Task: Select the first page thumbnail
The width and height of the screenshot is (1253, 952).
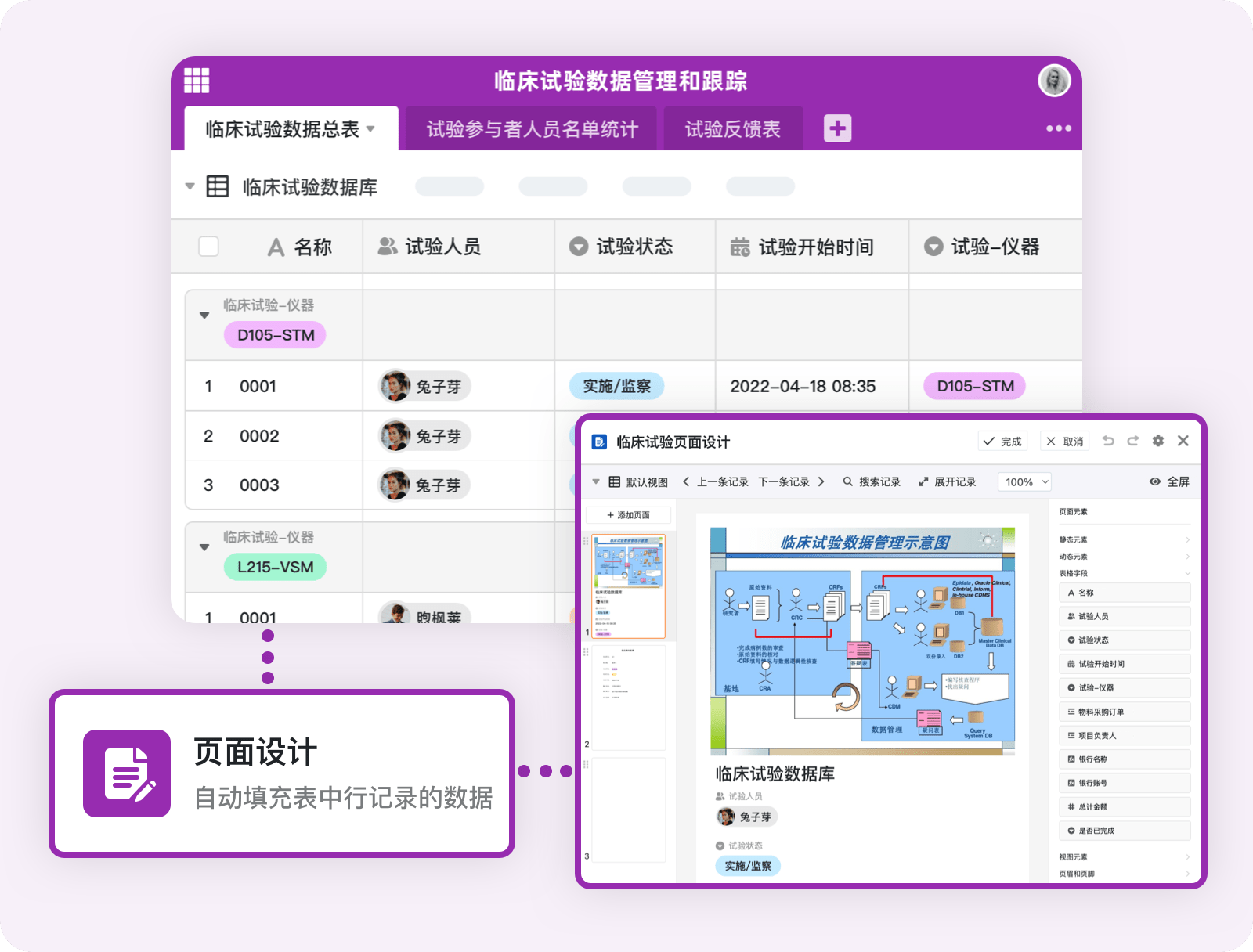Action: coord(628,586)
